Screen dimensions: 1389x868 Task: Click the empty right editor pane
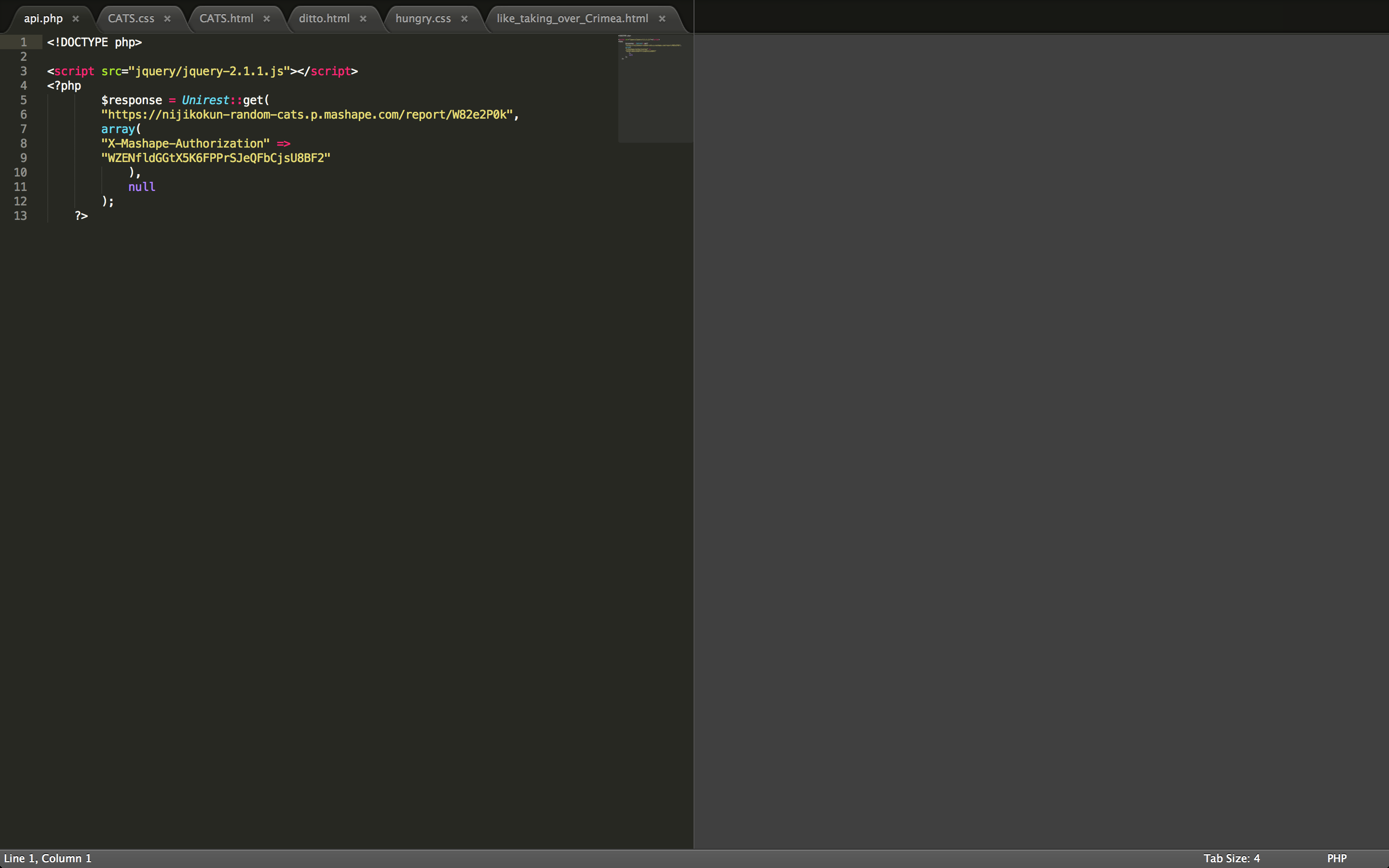tap(1041, 436)
